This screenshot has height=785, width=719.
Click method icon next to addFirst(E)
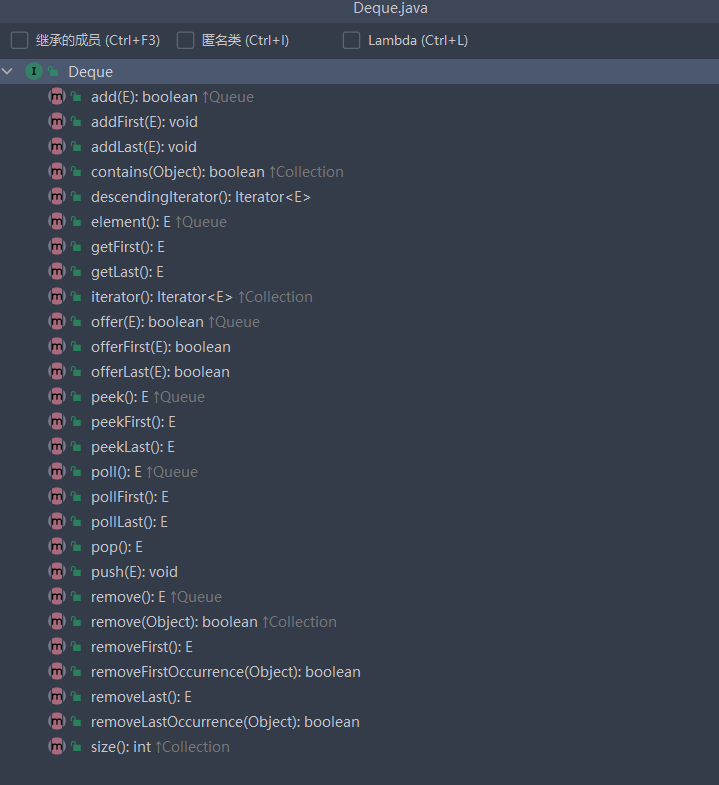[57, 122]
